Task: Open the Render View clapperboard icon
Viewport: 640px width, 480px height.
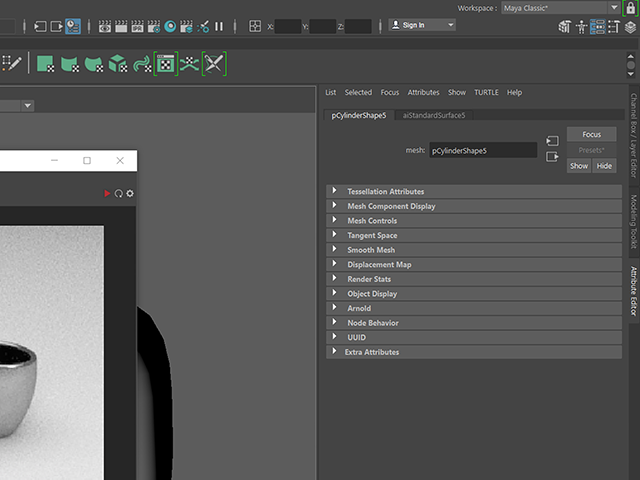Action: pos(105,27)
